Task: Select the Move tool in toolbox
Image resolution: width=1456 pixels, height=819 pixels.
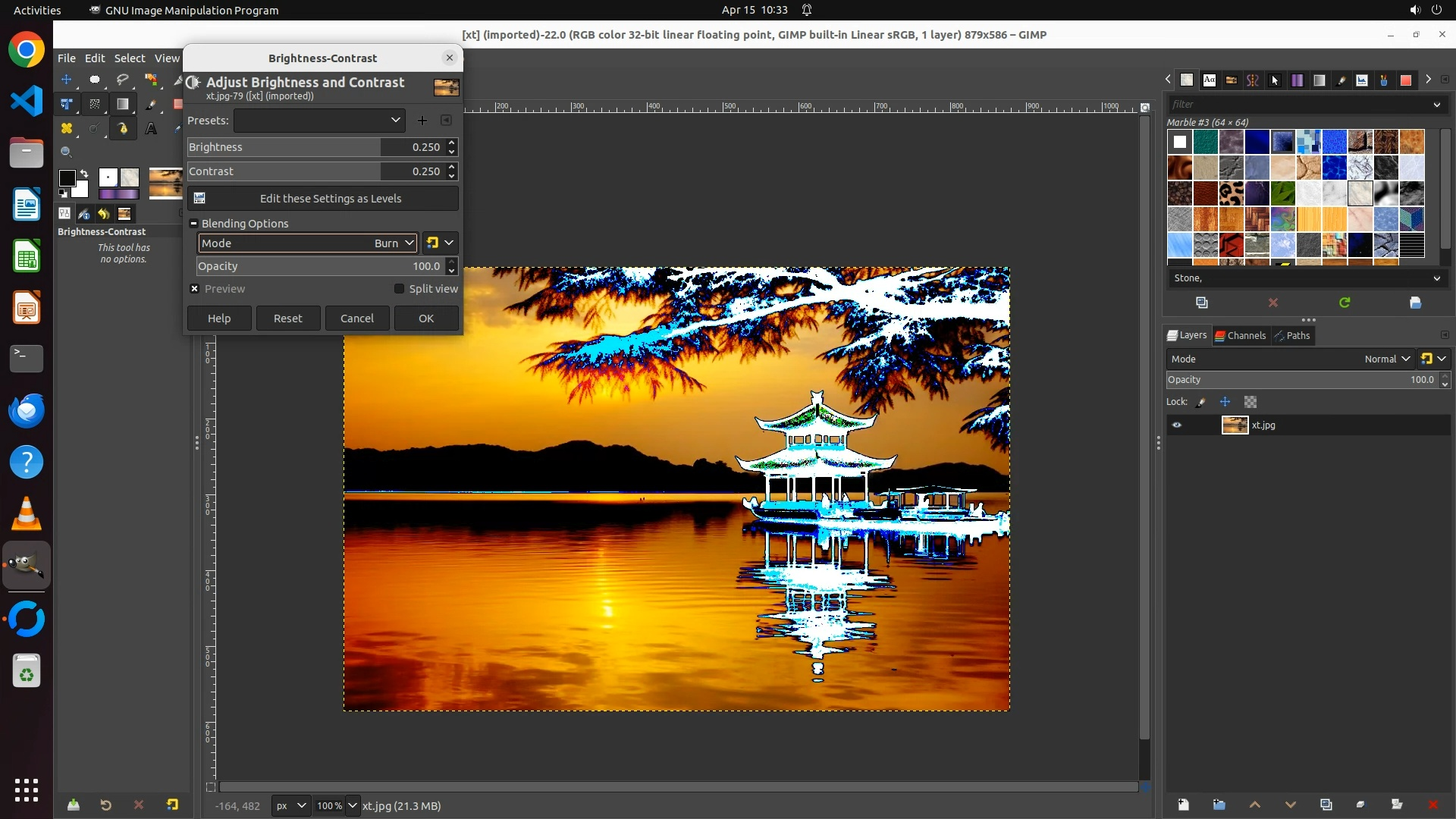Action: click(x=67, y=80)
